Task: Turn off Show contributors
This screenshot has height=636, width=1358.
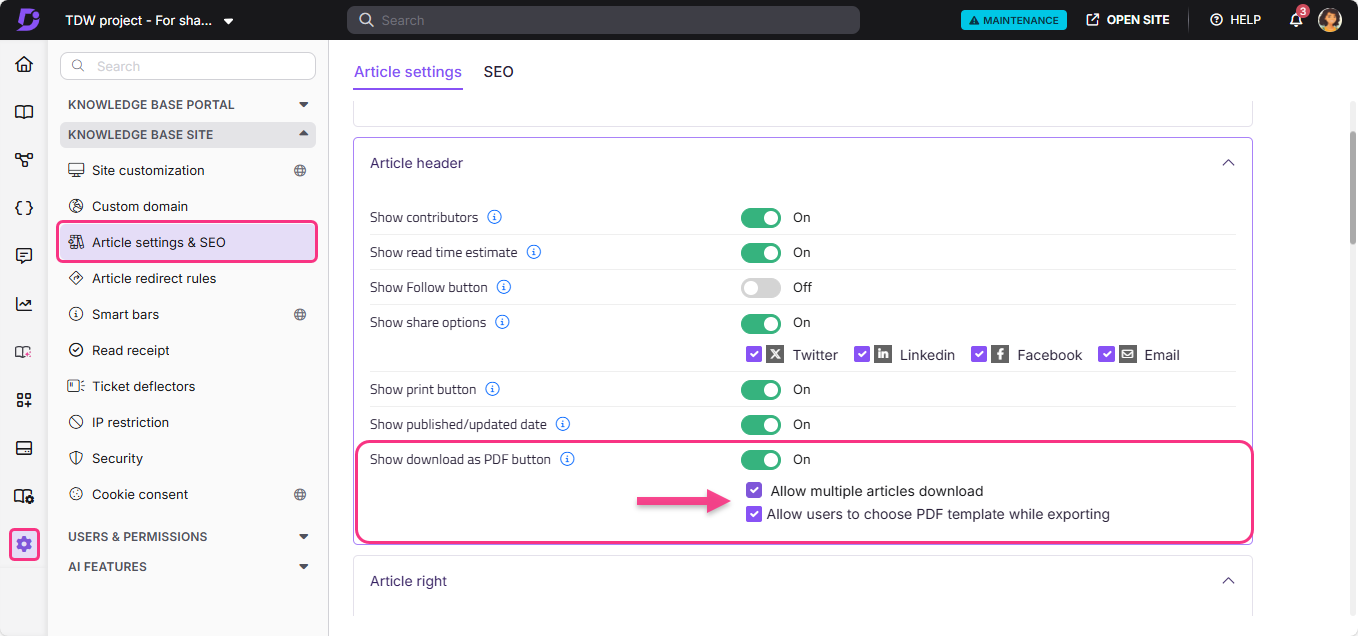Action: 761,217
